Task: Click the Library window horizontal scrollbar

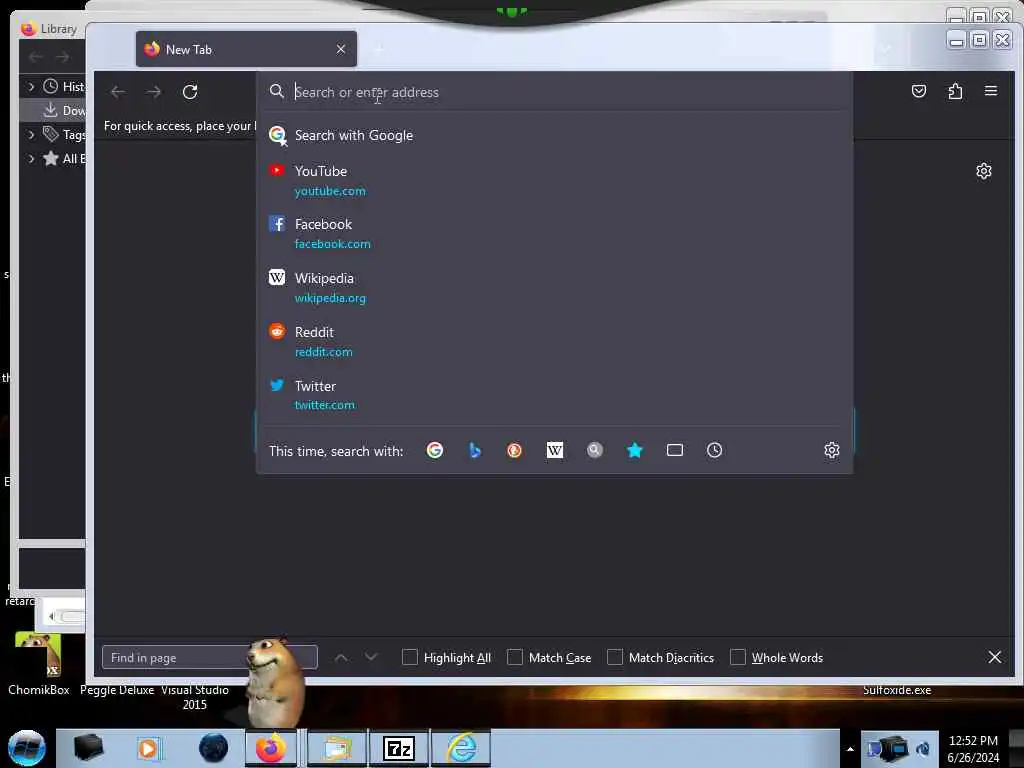Action: (x=65, y=616)
